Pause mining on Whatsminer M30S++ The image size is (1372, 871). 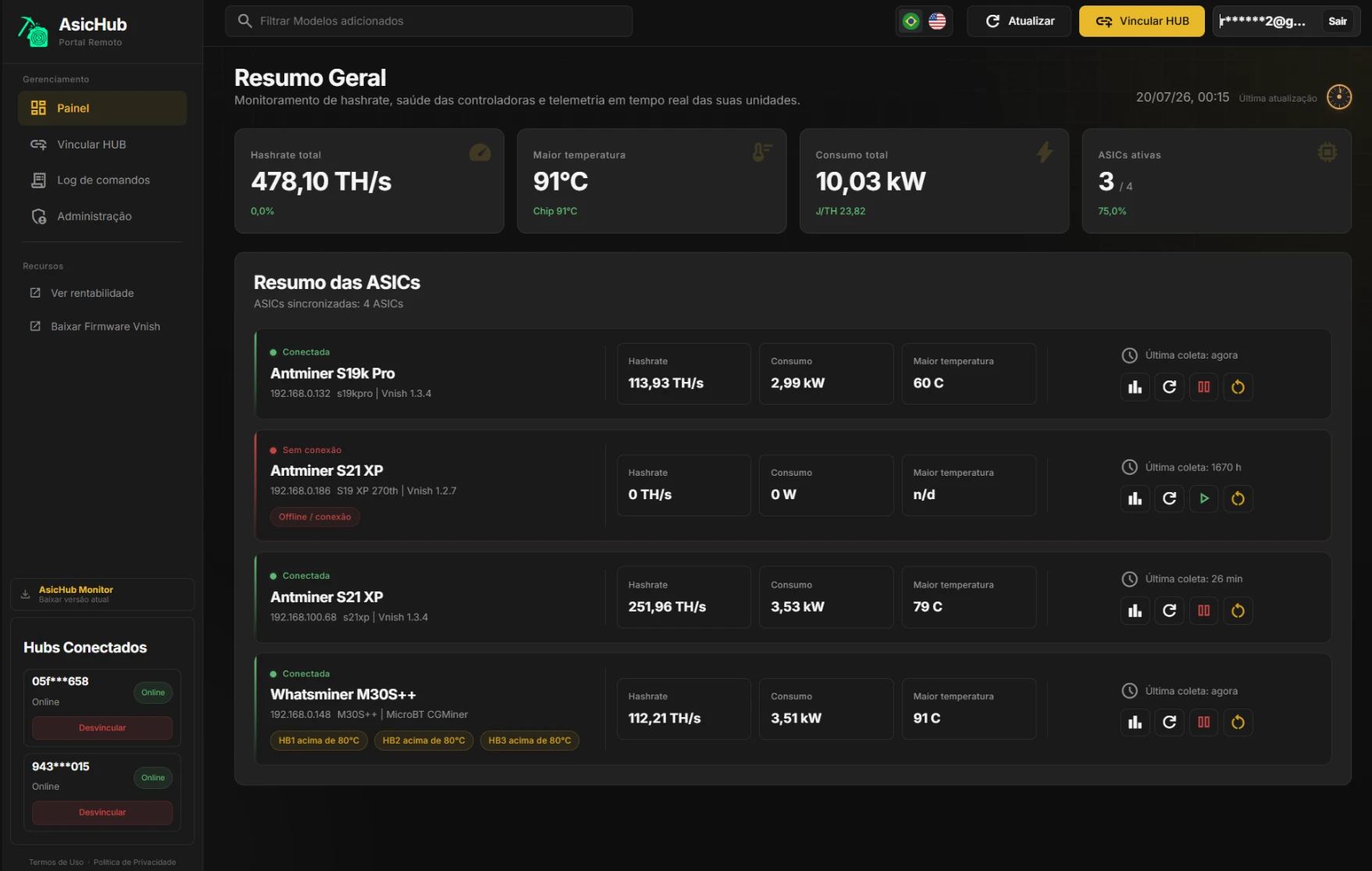pos(1203,723)
